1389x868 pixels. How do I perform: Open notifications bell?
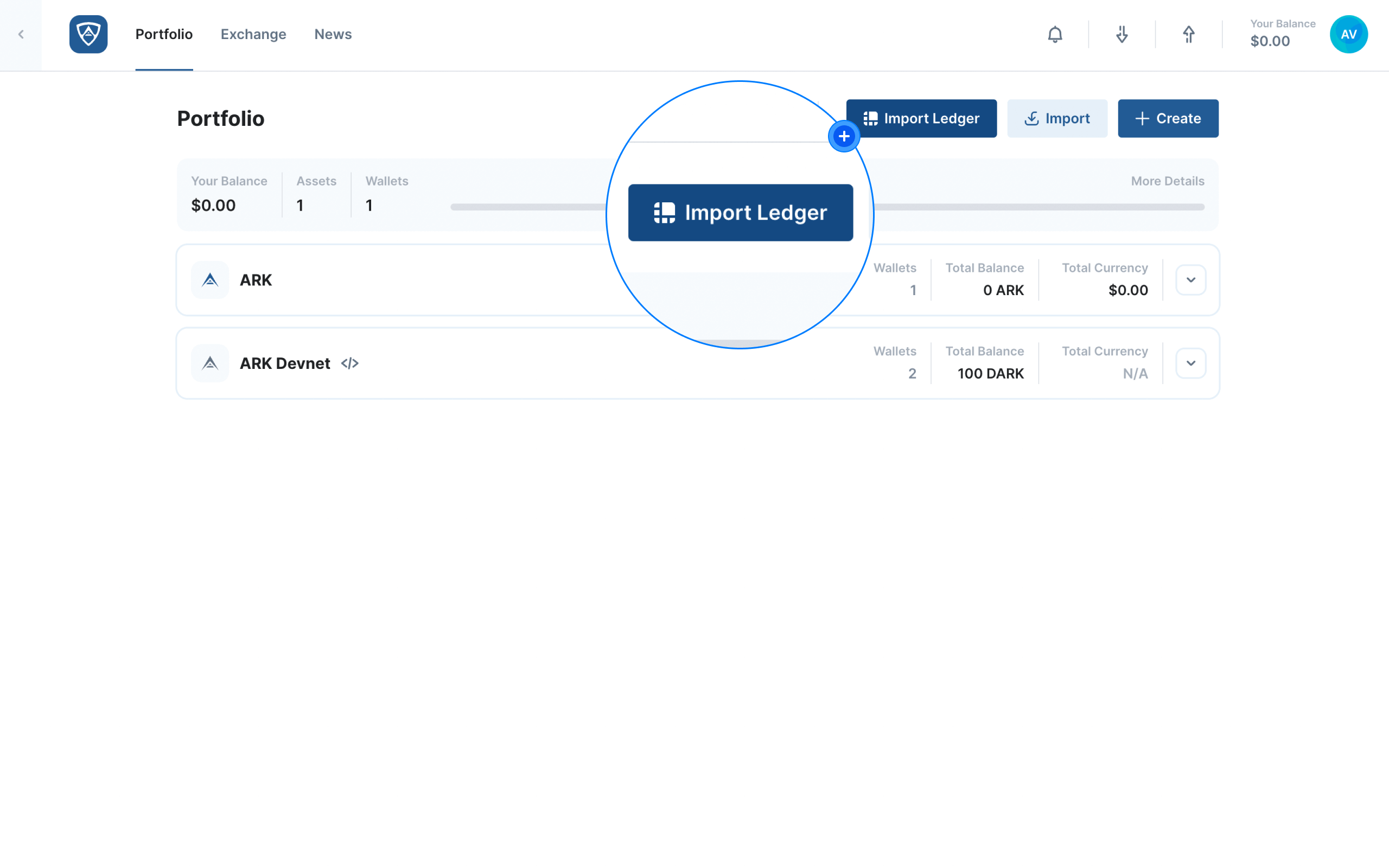coord(1055,34)
